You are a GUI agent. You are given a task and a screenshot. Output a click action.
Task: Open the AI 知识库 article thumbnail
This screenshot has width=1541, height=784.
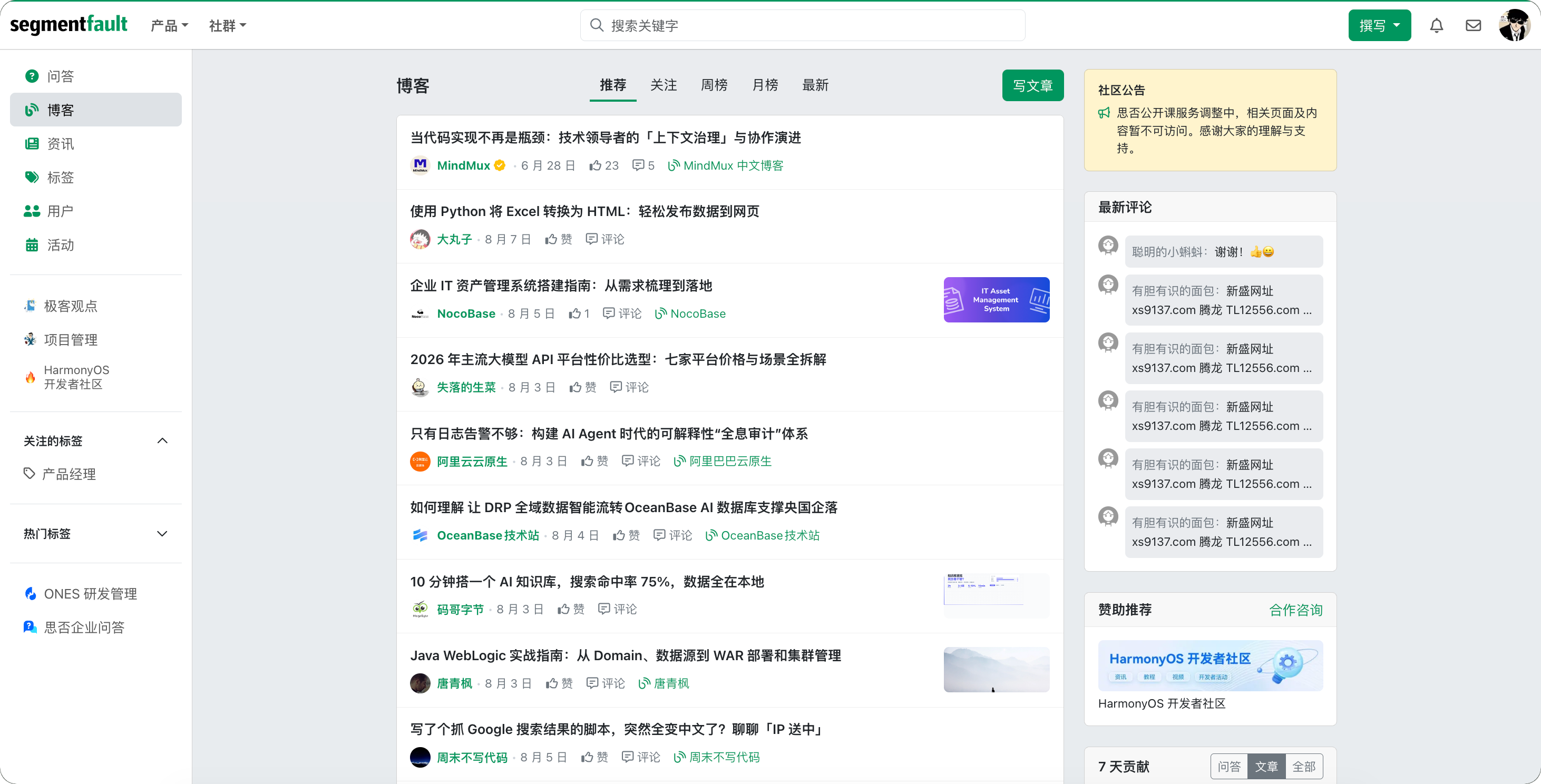(x=996, y=595)
